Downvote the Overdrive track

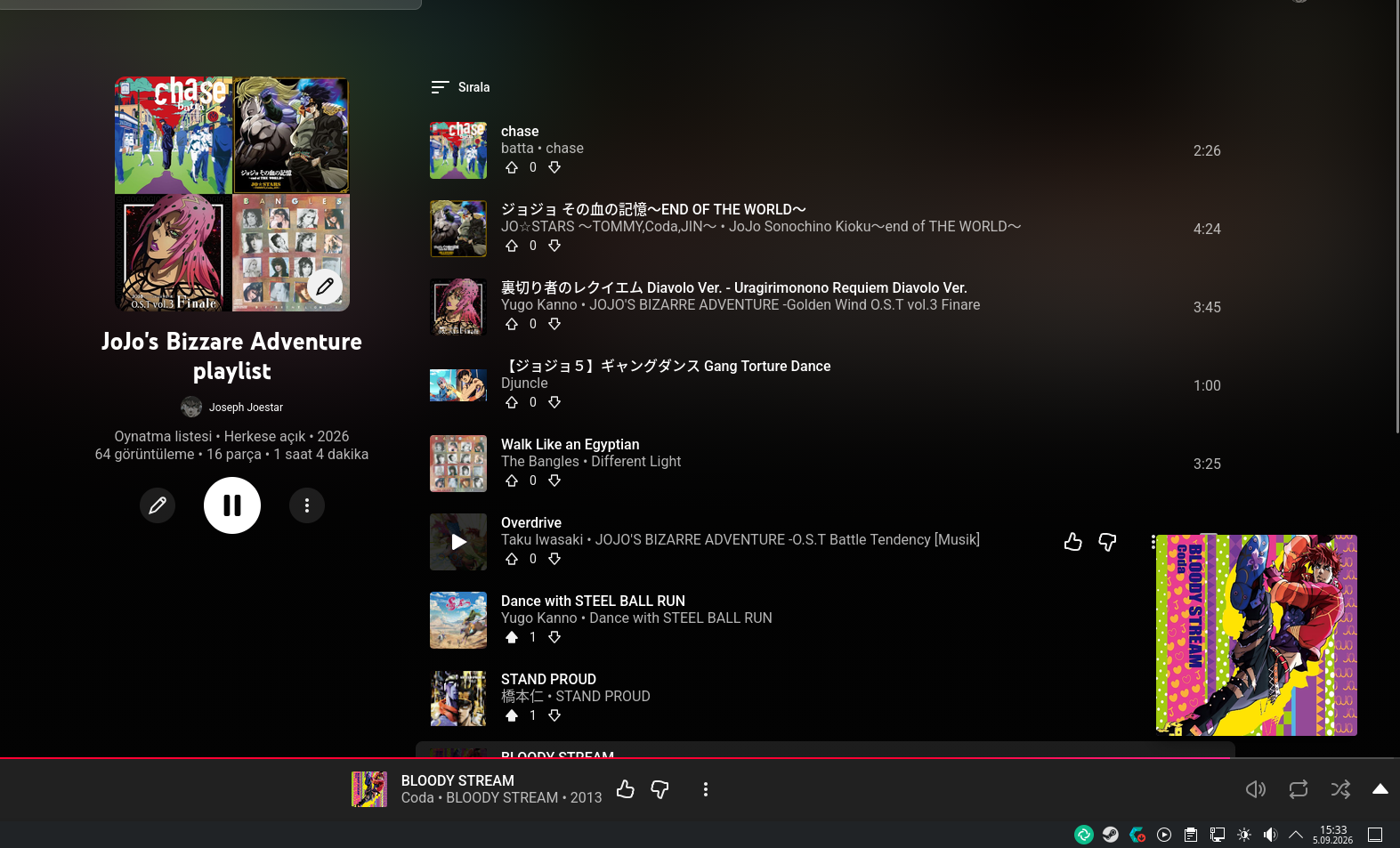[x=554, y=559]
